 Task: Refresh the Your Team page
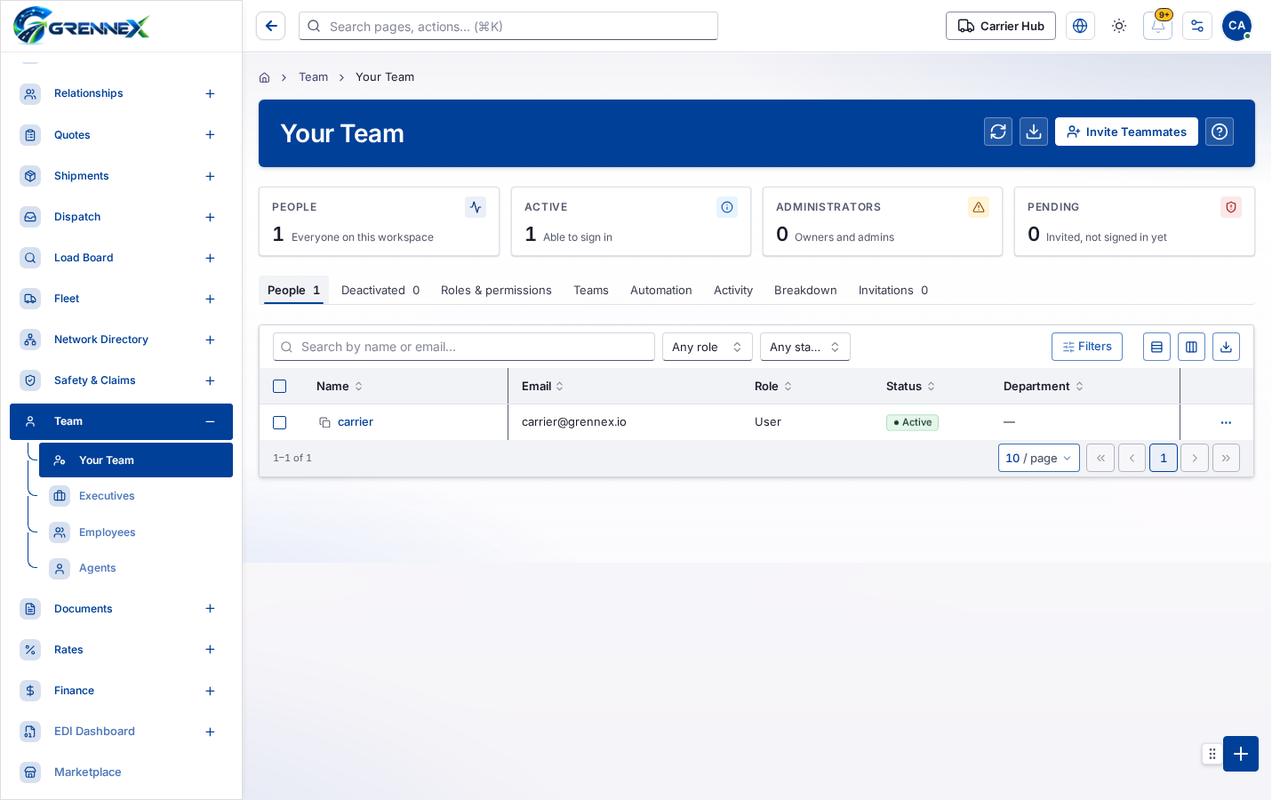click(x=998, y=132)
